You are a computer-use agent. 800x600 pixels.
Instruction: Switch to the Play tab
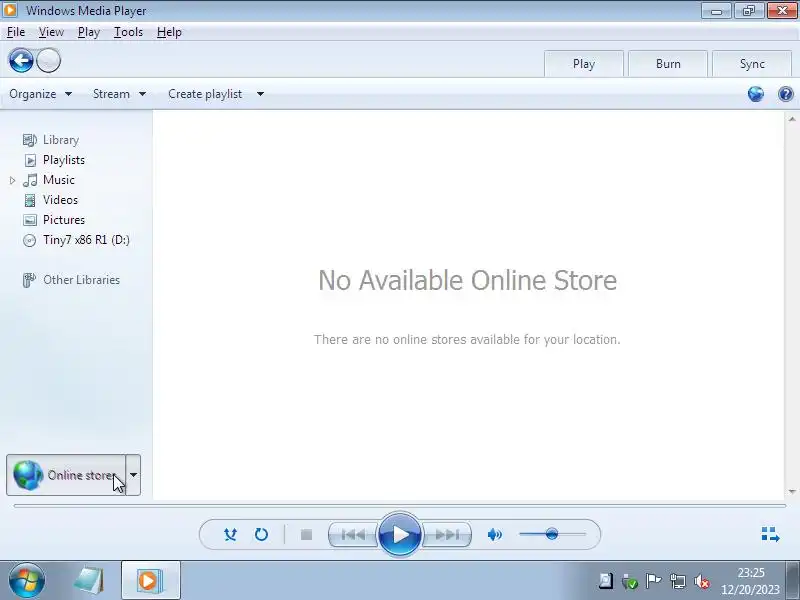pyautogui.click(x=584, y=64)
